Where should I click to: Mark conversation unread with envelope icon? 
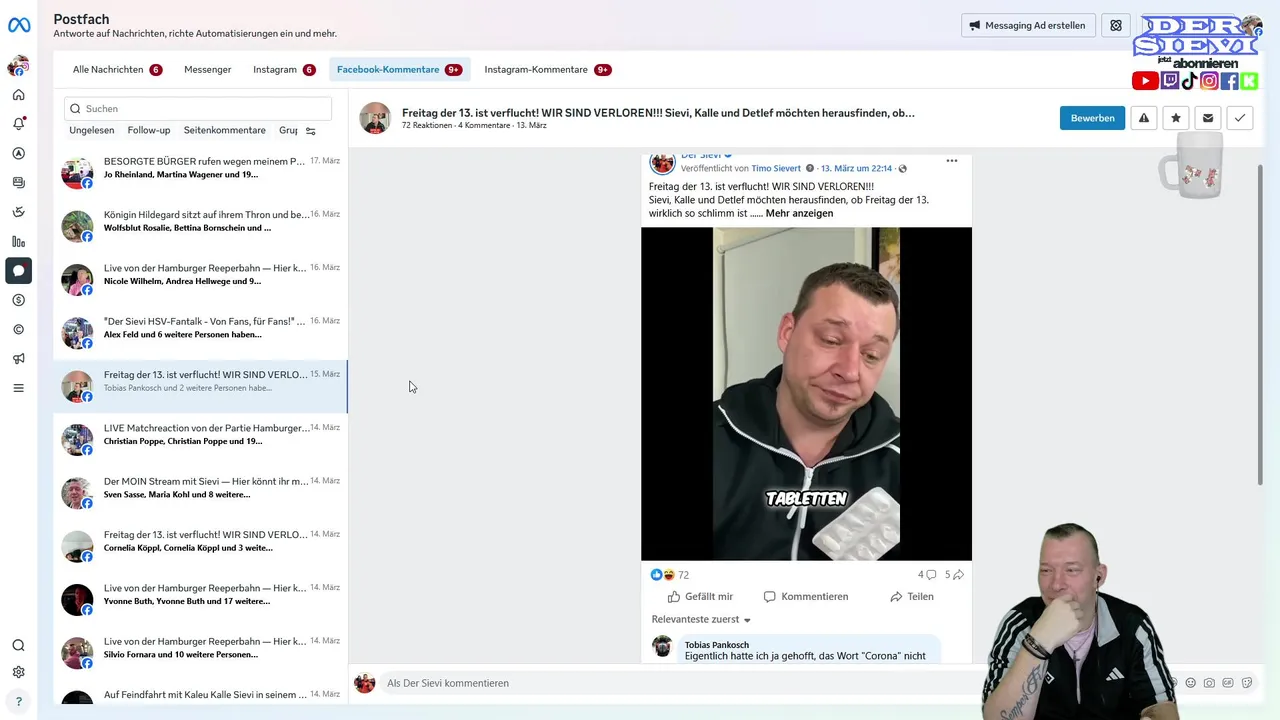point(1208,118)
